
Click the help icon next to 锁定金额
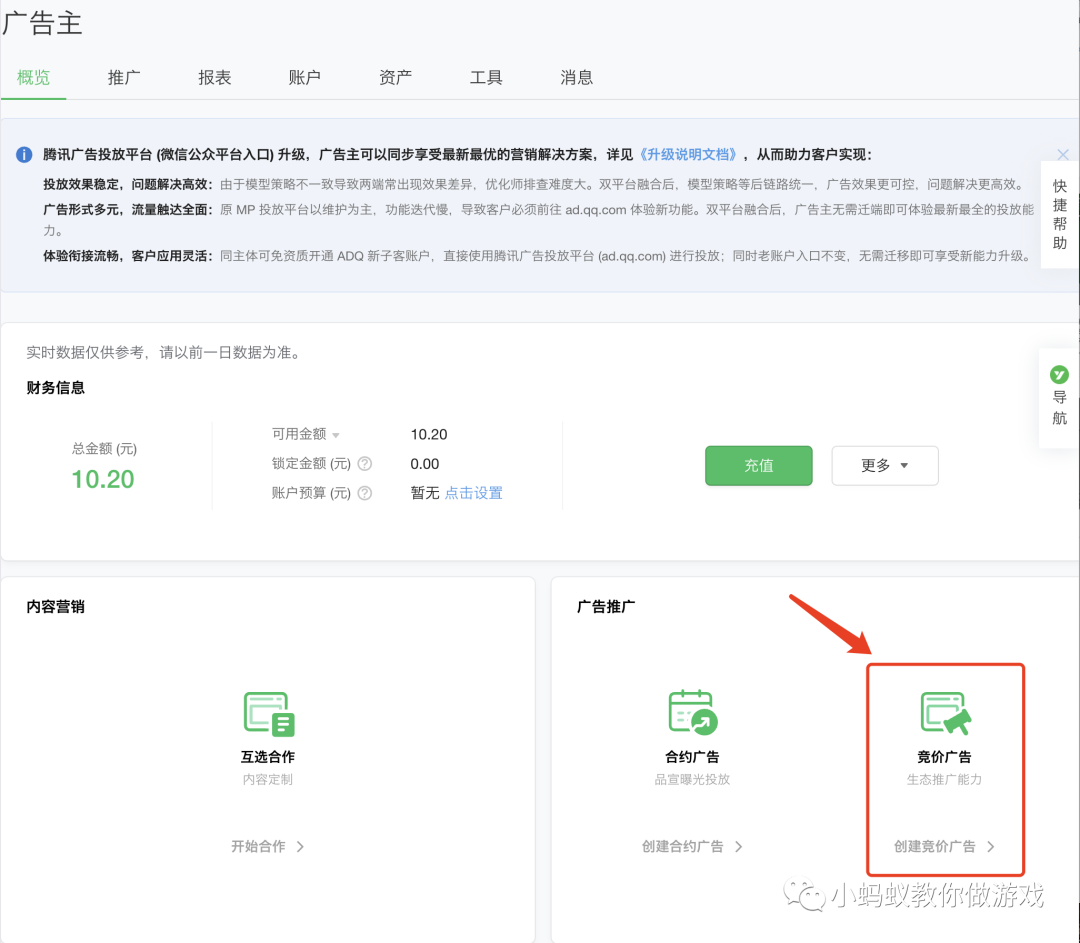pyautogui.click(x=365, y=464)
